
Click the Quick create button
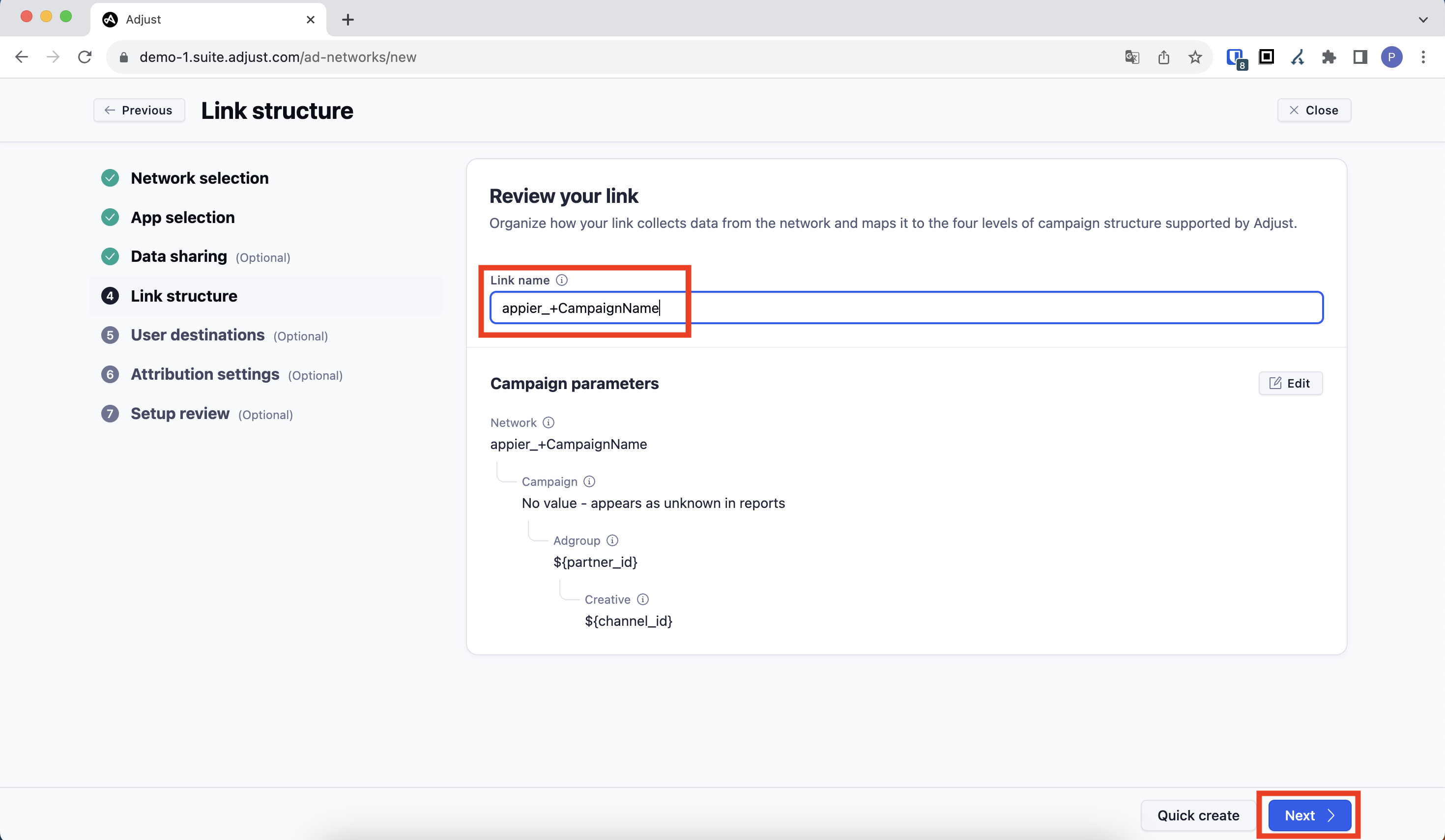click(x=1198, y=815)
